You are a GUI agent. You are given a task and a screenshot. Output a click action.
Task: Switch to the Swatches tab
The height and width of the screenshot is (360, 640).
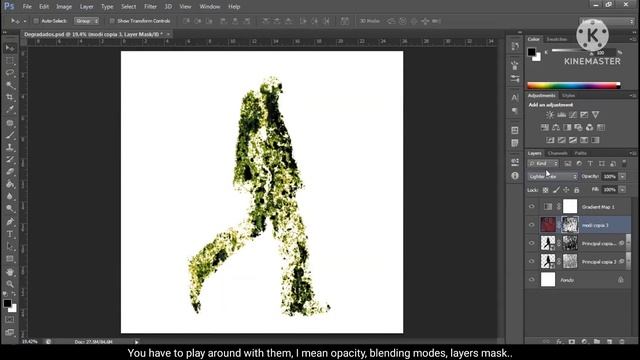pyautogui.click(x=557, y=39)
